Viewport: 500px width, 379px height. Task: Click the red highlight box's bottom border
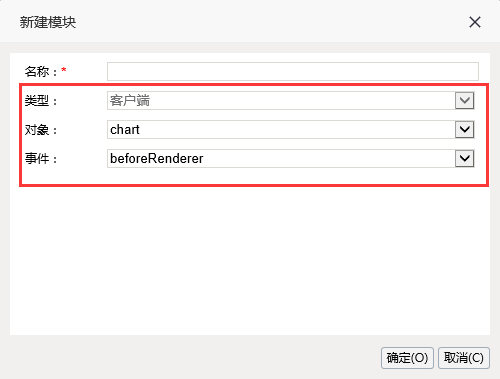click(254, 185)
